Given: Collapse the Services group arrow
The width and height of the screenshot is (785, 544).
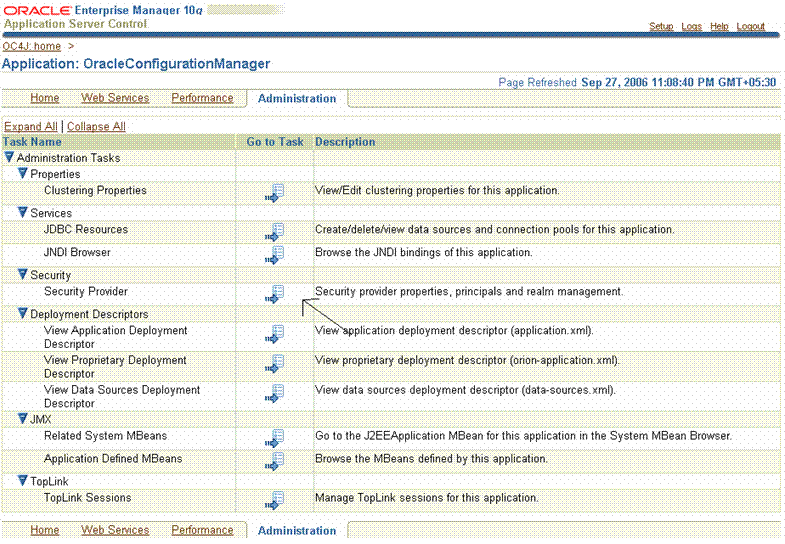Looking at the screenshot, I should point(23,212).
